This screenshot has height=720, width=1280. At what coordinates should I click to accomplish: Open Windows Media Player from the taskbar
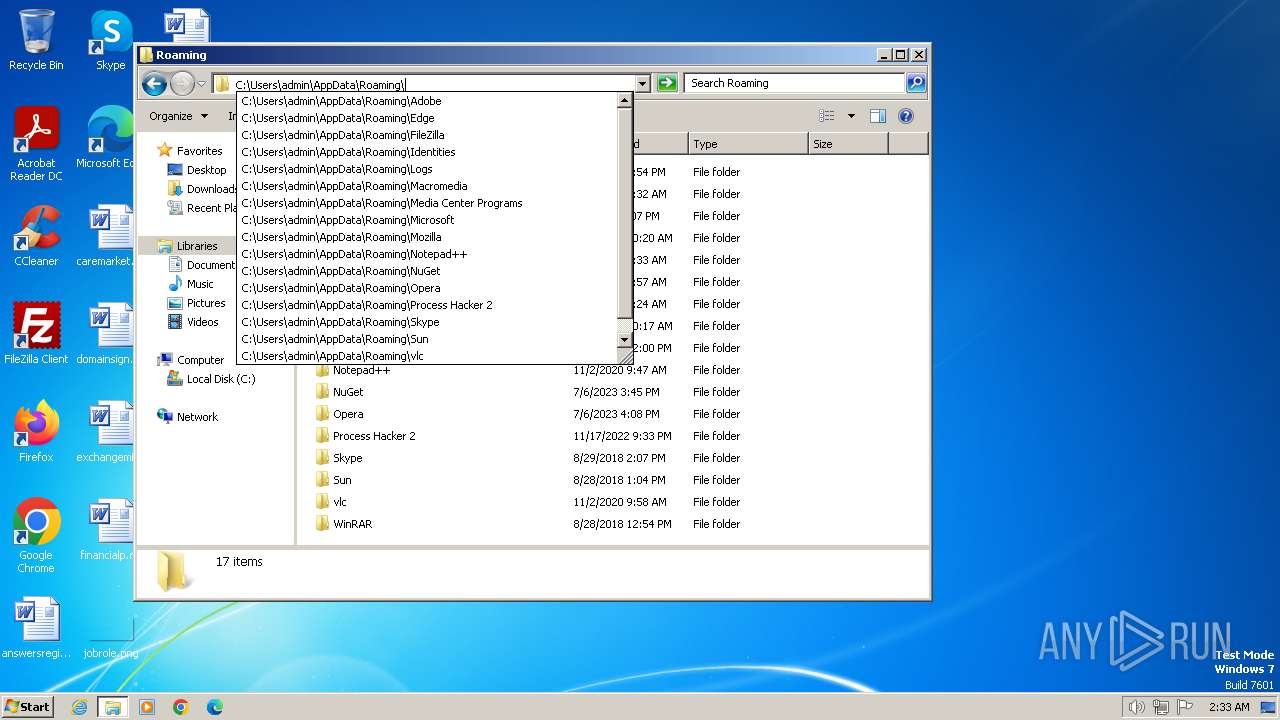[x=147, y=707]
